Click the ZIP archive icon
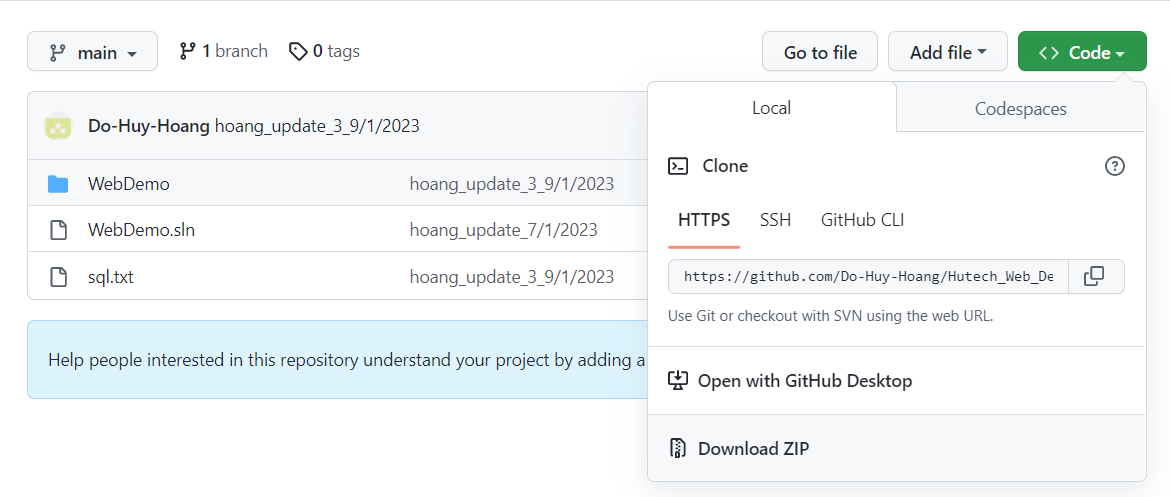The image size is (1170, 497). [678, 448]
